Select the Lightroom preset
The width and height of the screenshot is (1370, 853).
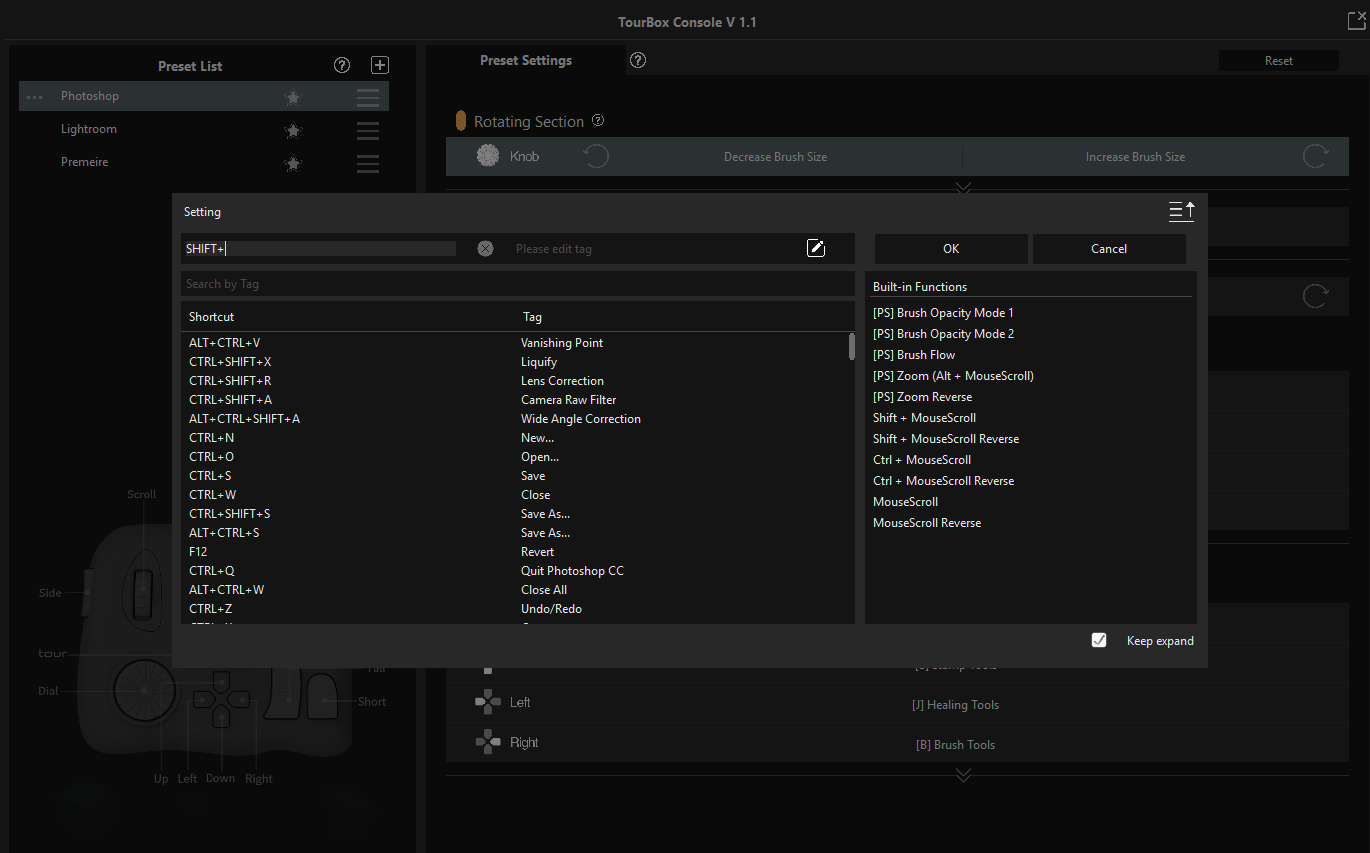(89, 129)
